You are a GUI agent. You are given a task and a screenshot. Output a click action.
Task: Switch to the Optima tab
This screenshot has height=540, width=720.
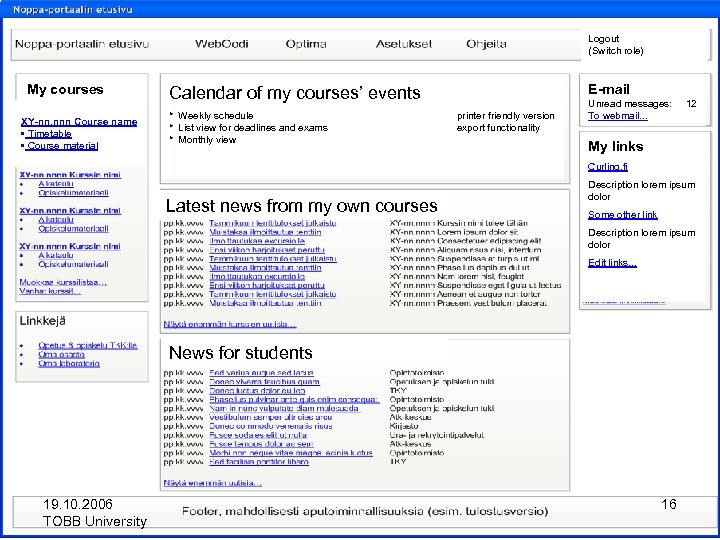pos(305,45)
